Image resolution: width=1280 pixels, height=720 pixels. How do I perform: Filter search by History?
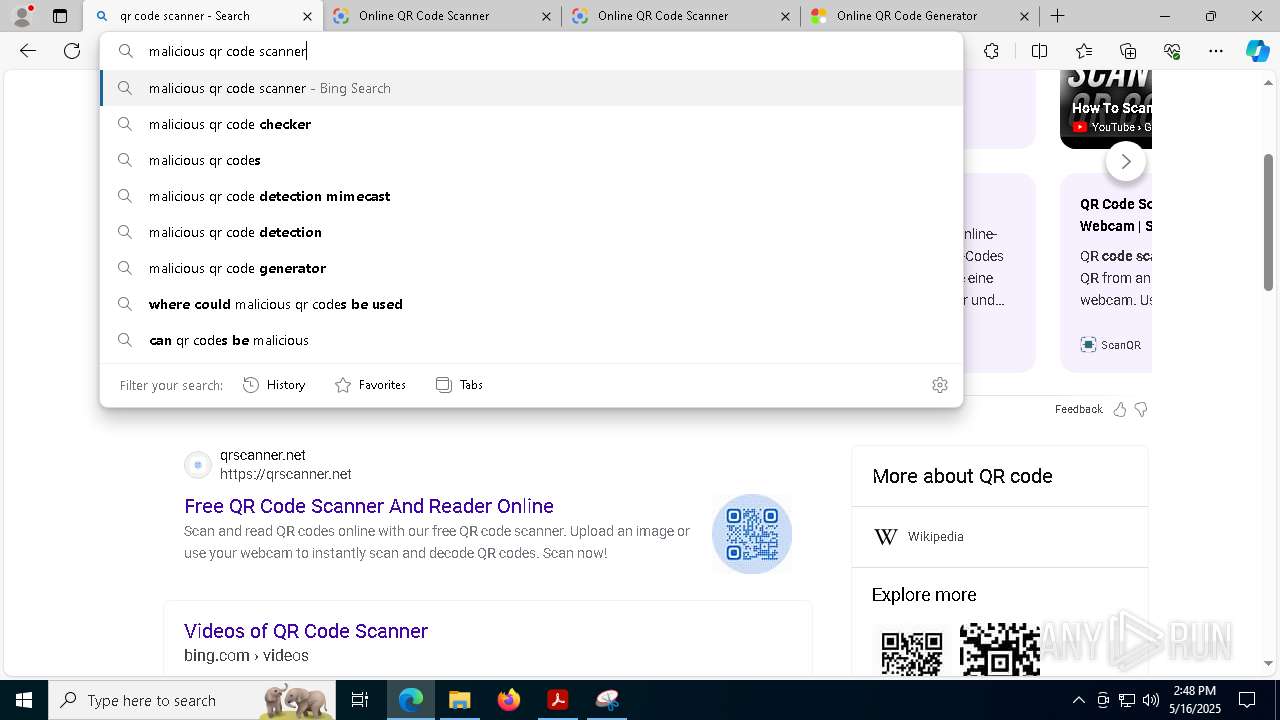[x=274, y=385]
